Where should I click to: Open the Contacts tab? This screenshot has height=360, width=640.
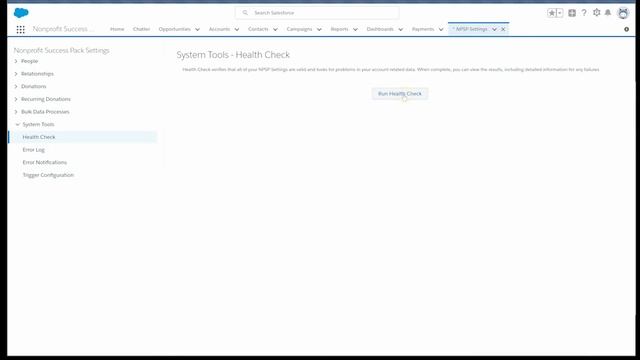(x=258, y=29)
